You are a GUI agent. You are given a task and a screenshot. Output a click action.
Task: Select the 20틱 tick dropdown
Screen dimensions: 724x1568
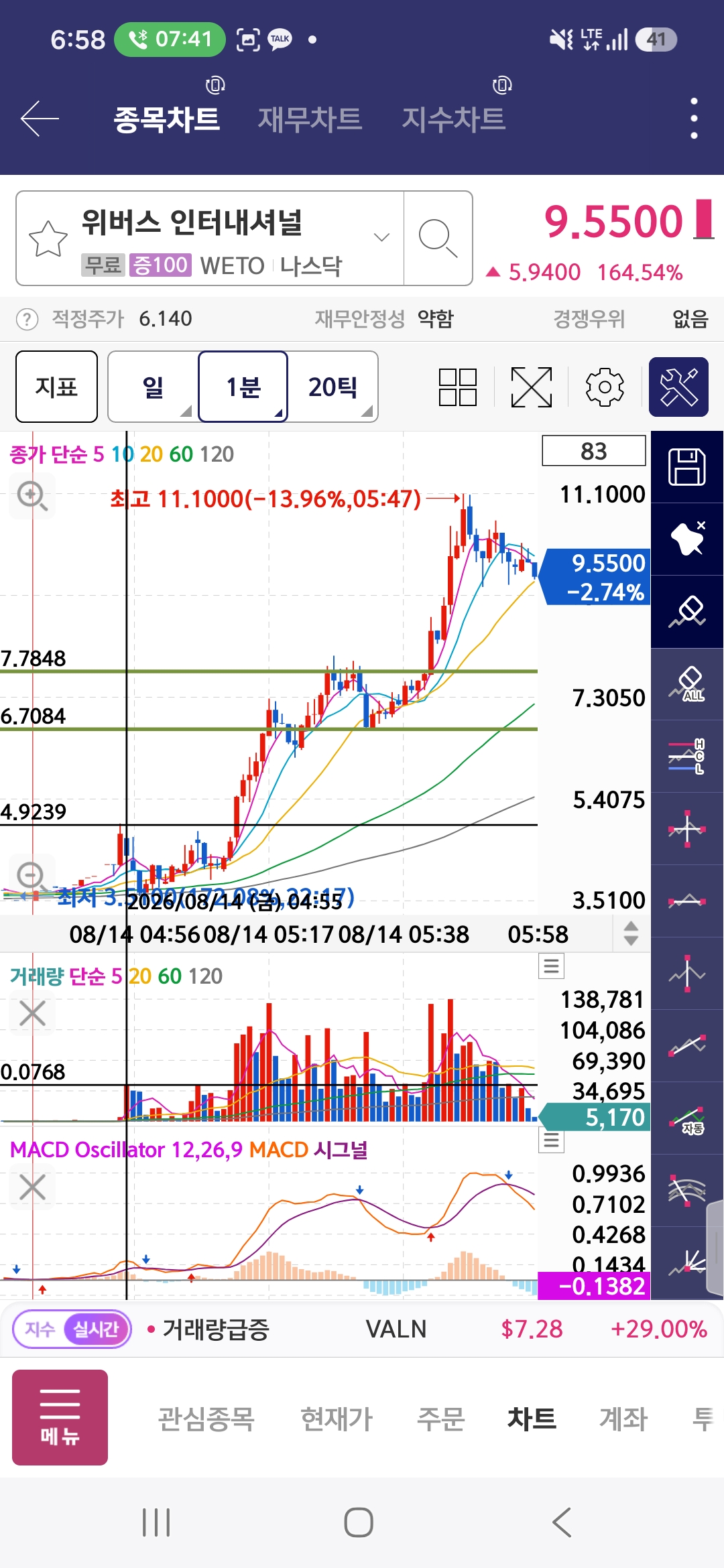point(333,387)
